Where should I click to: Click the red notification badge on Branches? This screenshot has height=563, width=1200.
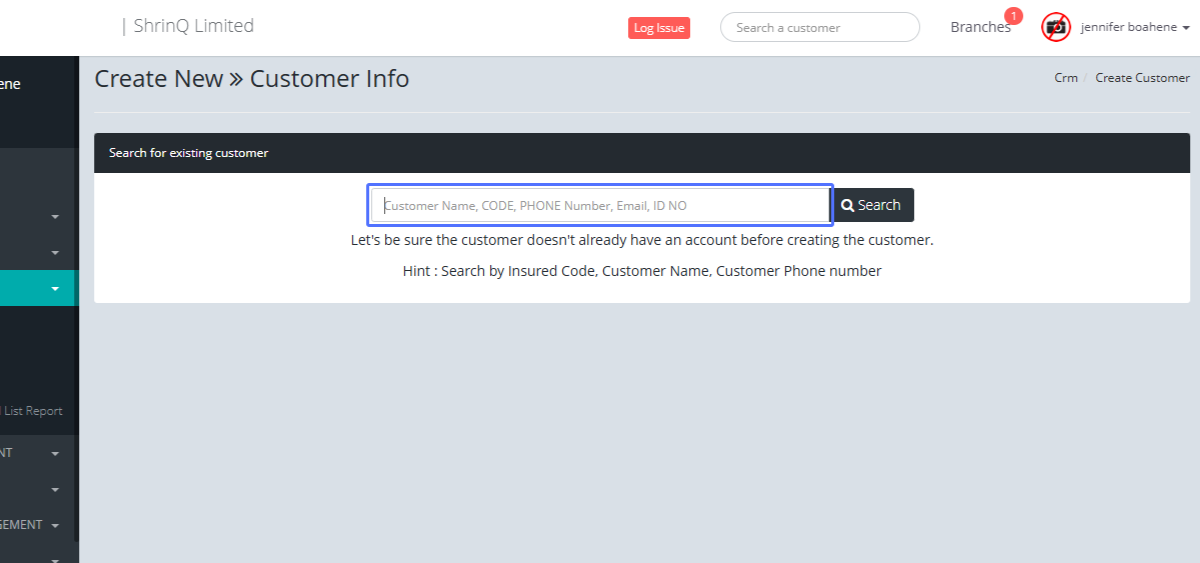coord(1013,16)
